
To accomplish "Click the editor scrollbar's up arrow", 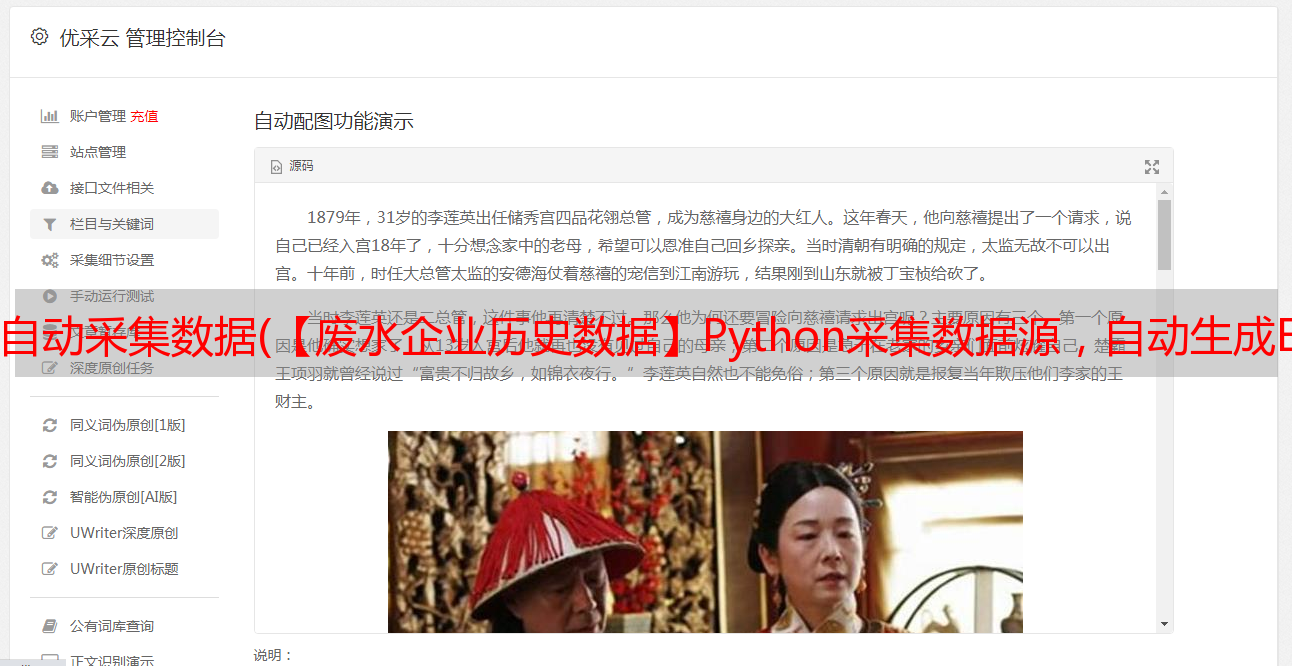I will coord(1164,191).
